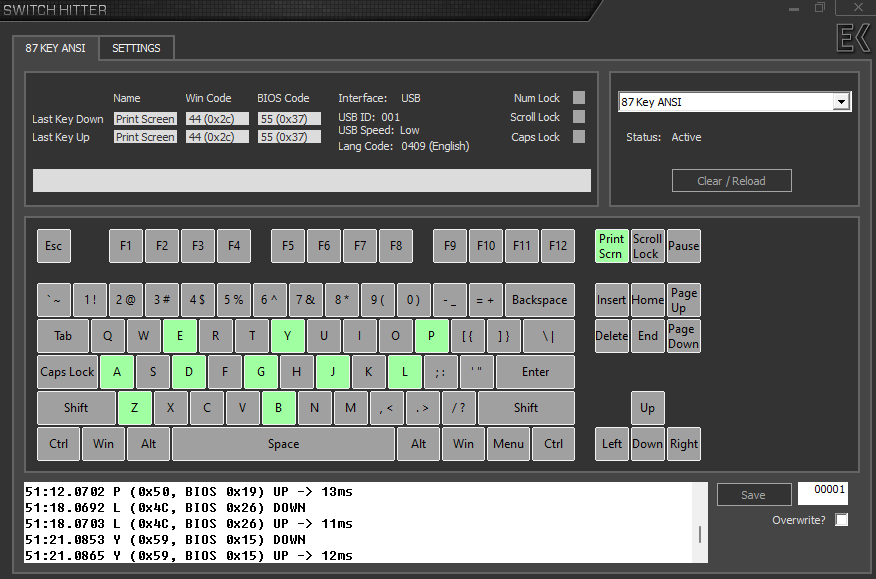Click the Caps Lock key tile
The height and width of the screenshot is (579, 876).
[x=67, y=372]
